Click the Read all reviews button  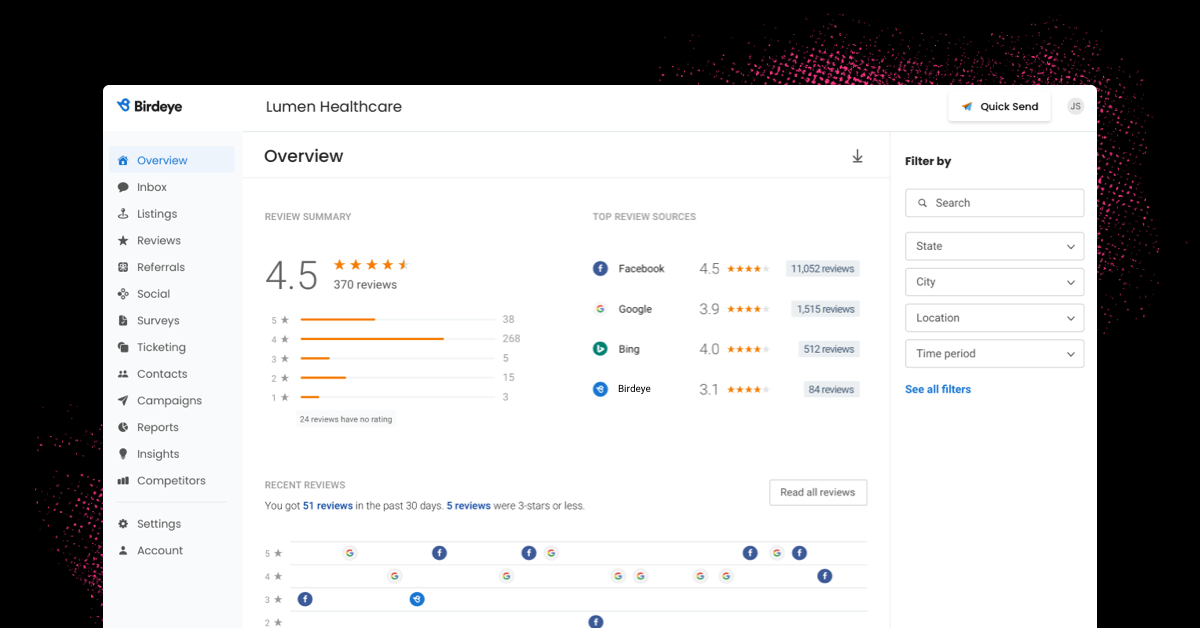pos(818,492)
